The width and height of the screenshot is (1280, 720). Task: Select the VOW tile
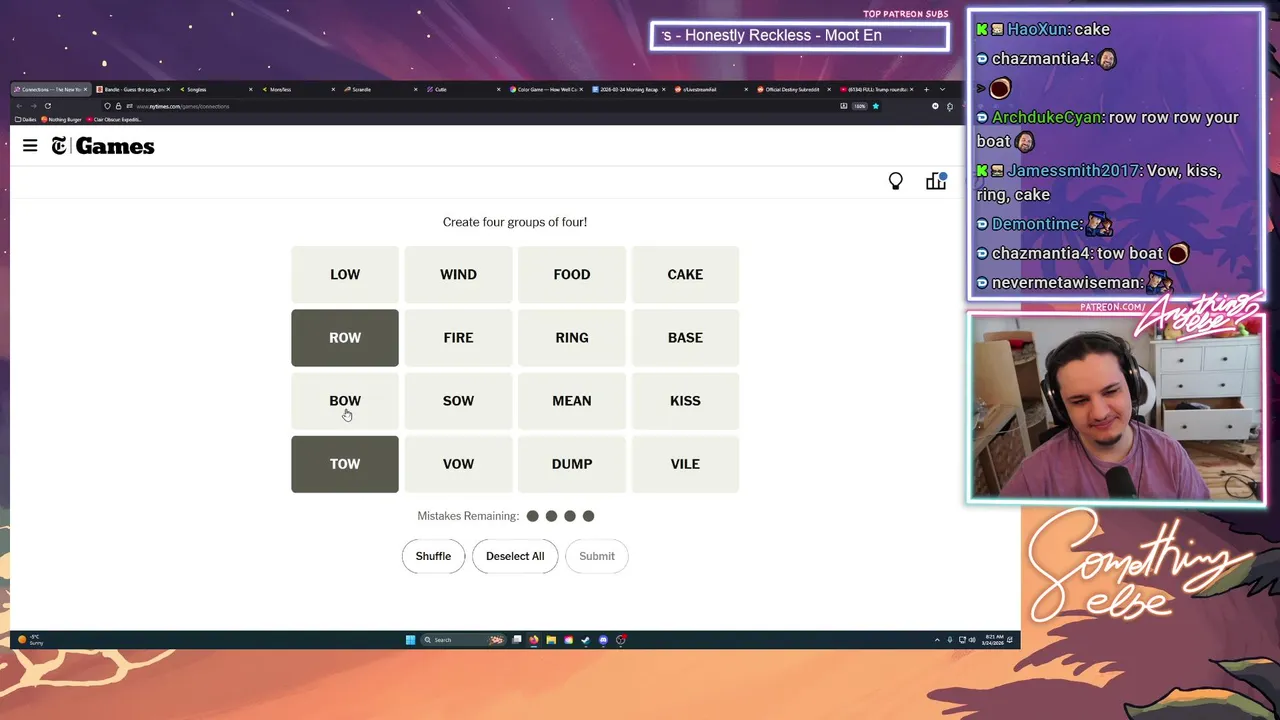(458, 464)
